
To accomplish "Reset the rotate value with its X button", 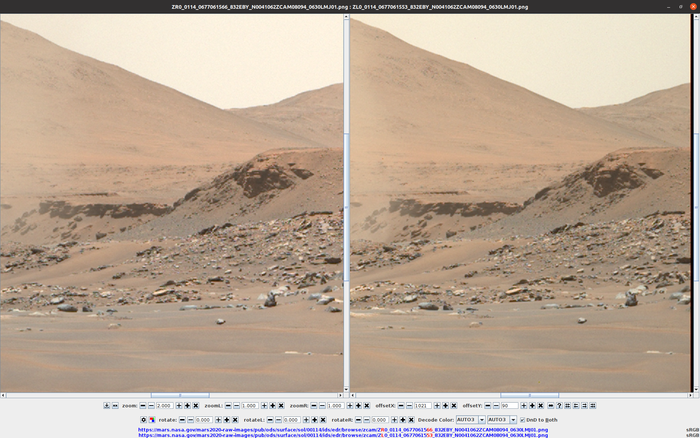I will 235,419.
